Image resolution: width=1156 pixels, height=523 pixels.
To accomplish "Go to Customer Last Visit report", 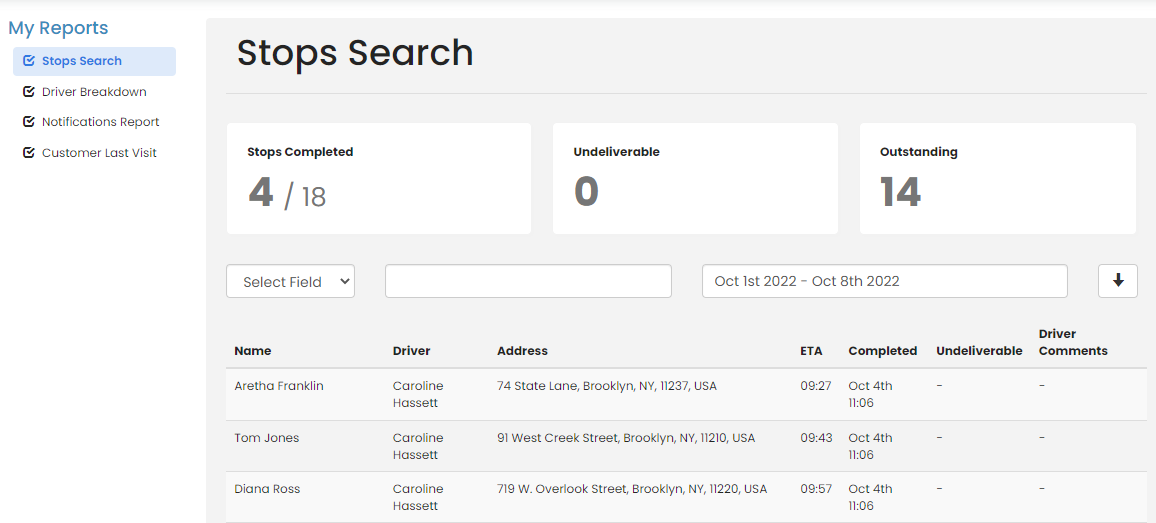I will pos(99,153).
